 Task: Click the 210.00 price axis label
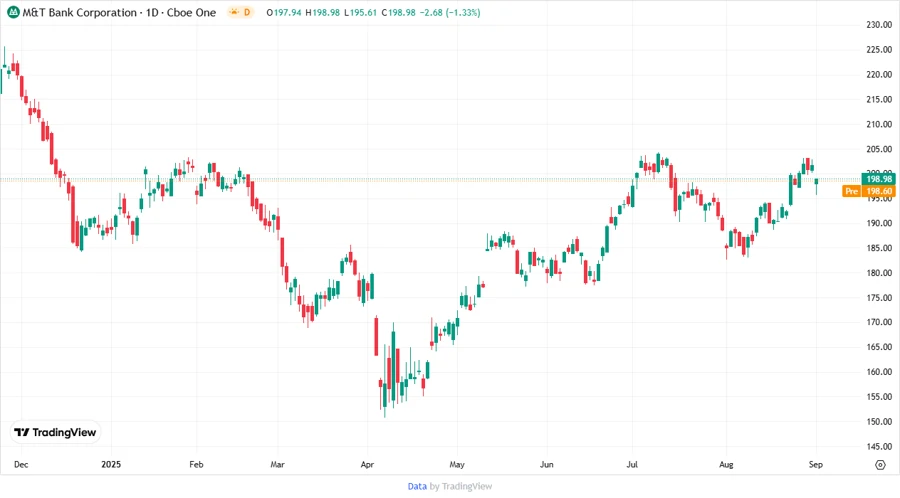coord(879,124)
